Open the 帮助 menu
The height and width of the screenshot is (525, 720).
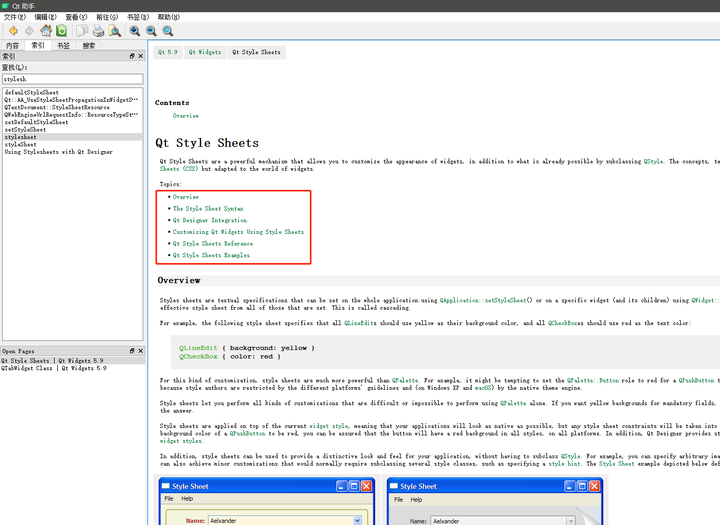click(169, 17)
